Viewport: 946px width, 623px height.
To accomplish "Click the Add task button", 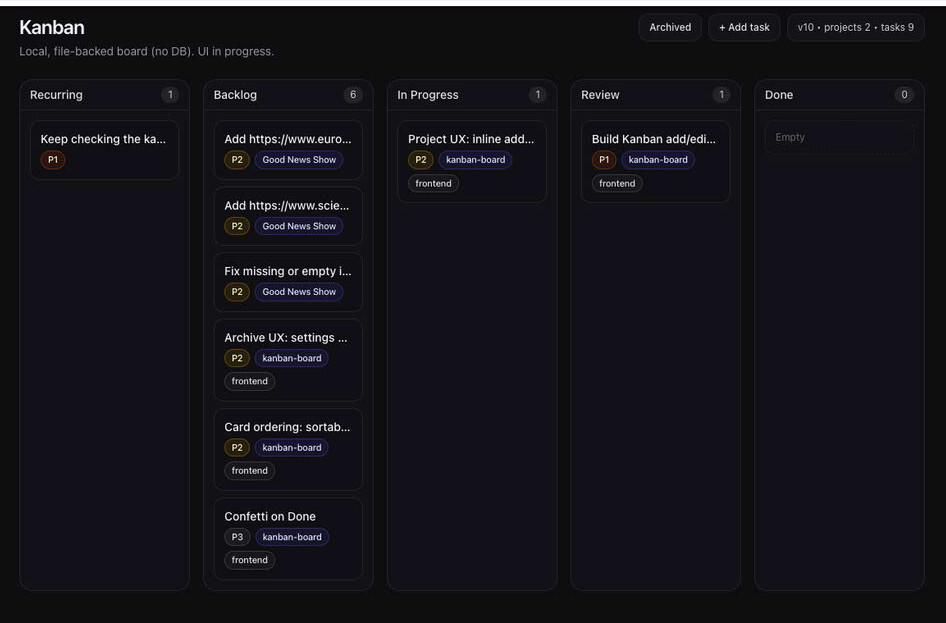I will 744,28.
